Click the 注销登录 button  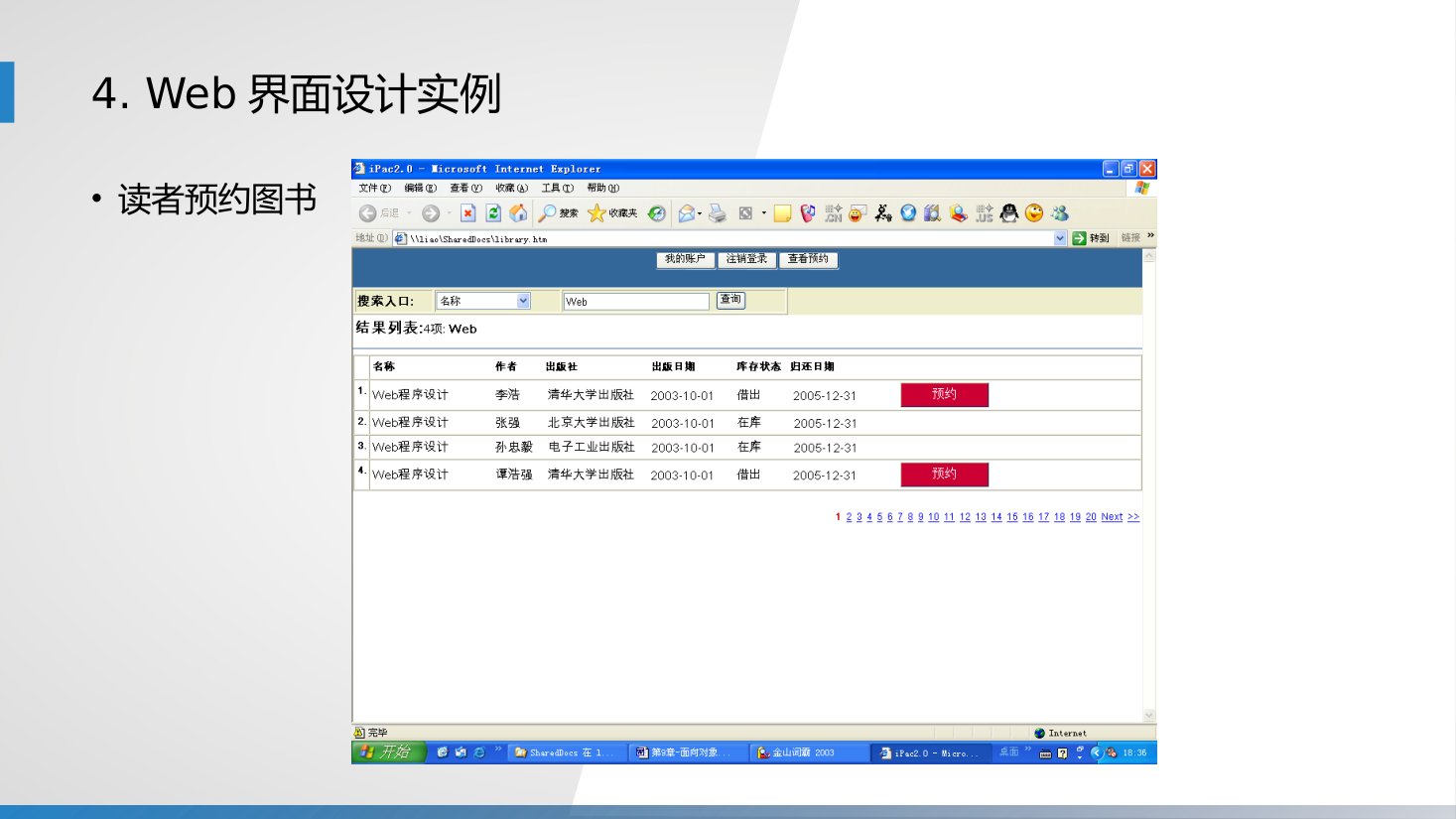click(746, 260)
